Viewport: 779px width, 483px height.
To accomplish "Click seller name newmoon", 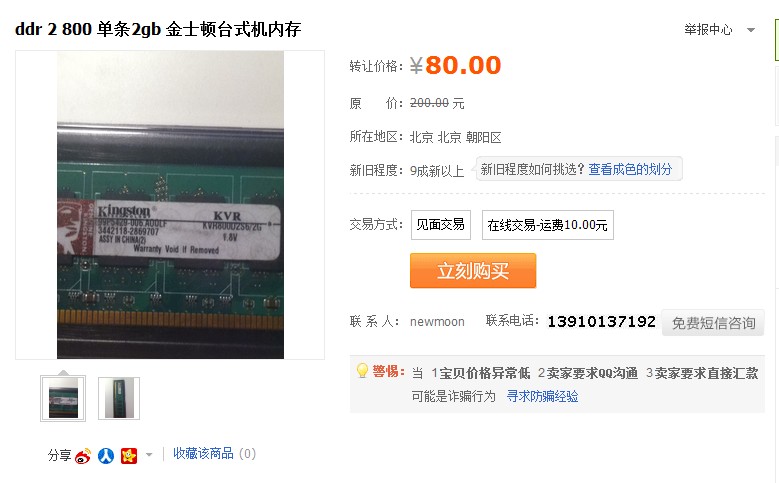I will tap(437, 322).
